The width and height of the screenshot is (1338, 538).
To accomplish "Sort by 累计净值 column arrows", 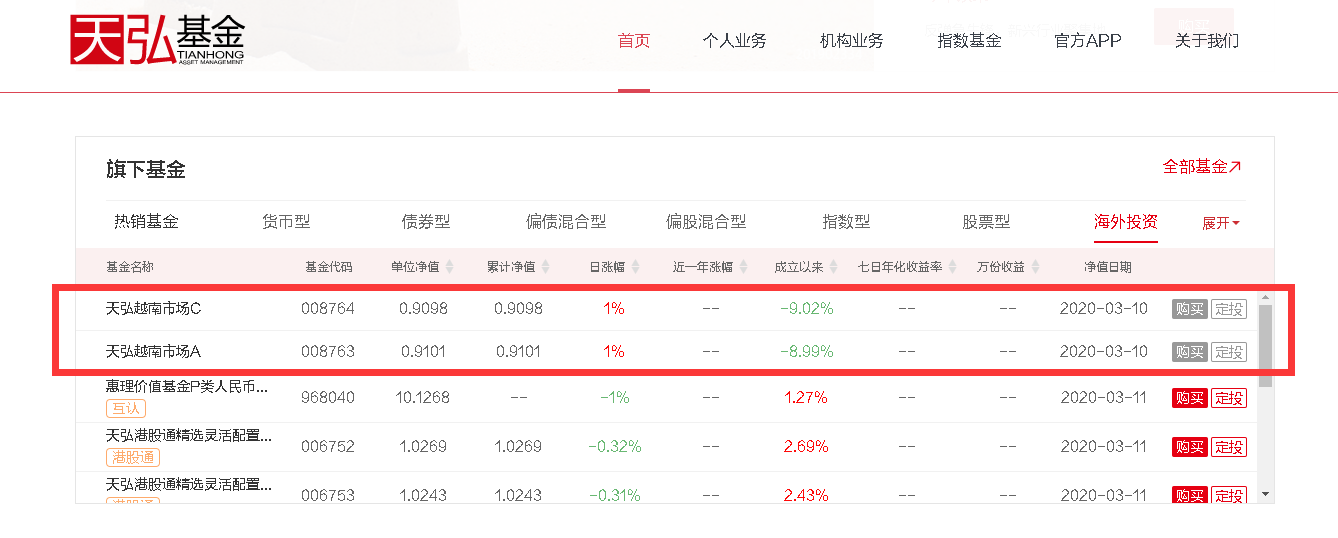I will (x=545, y=268).
